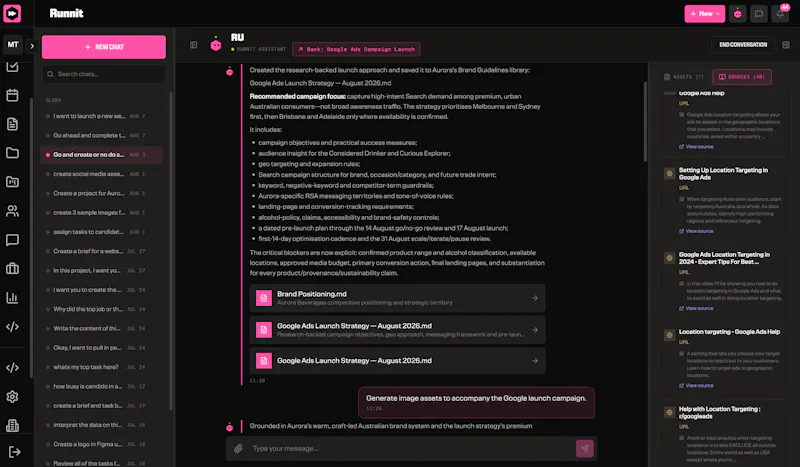
Task: Open the briefcase sidebar icon
Action: pyautogui.click(x=13, y=268)
